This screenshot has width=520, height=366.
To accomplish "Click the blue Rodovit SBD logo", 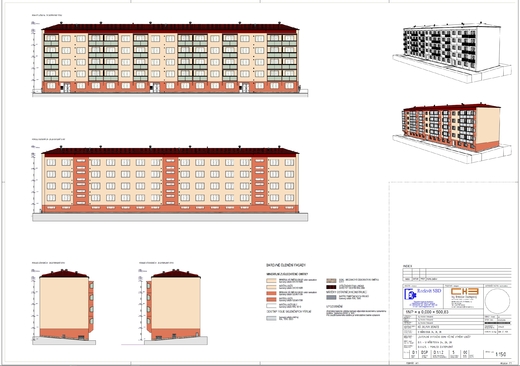I will [422, 298].
